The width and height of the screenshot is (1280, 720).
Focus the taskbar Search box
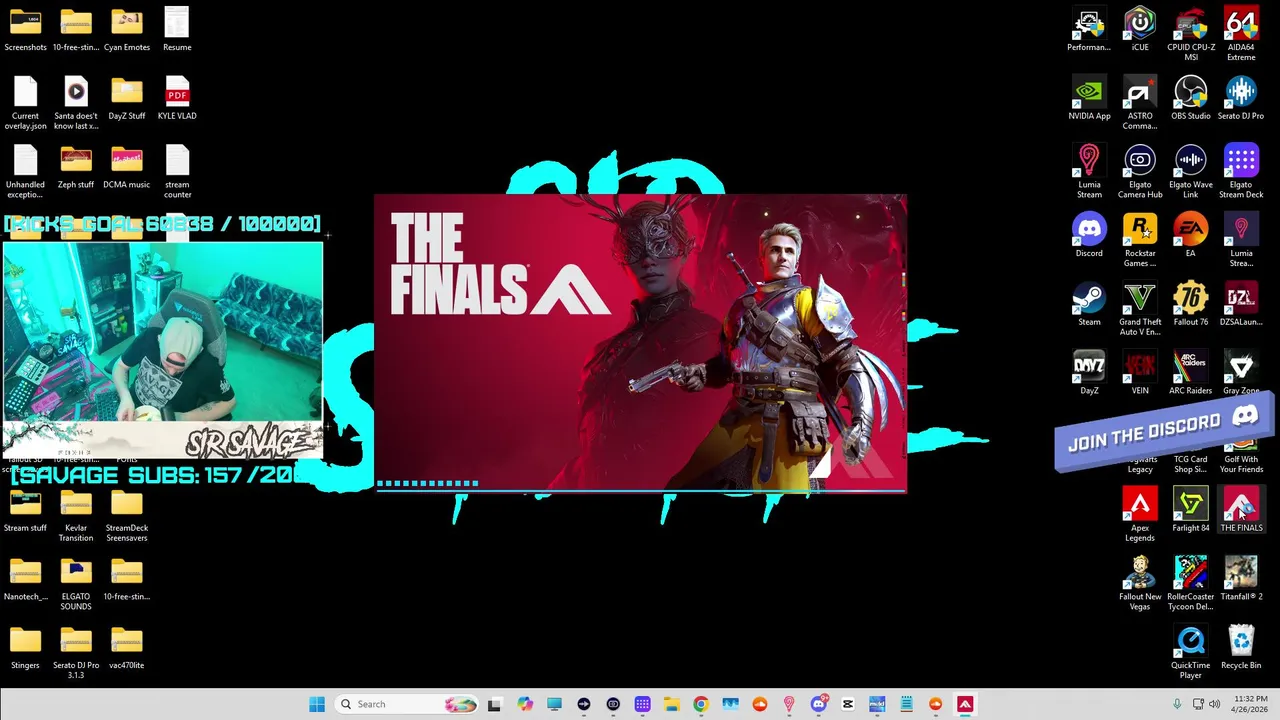[406, 704]
